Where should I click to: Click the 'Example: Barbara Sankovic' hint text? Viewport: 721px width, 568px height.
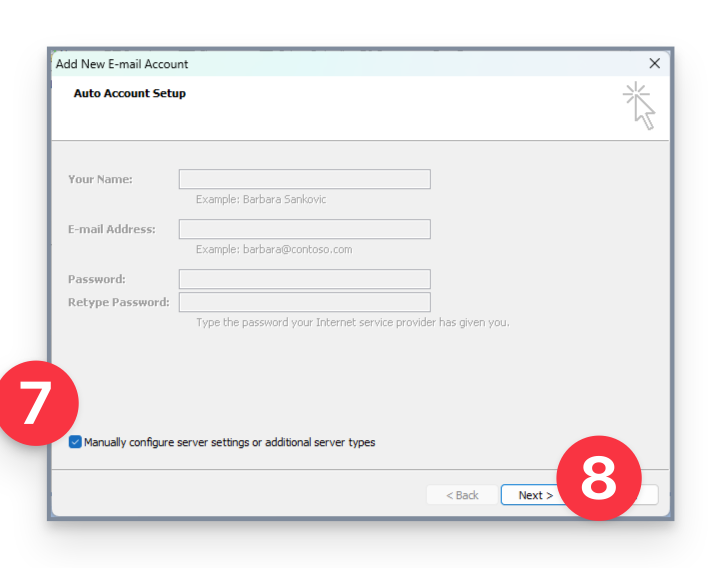tap(261, 199)
